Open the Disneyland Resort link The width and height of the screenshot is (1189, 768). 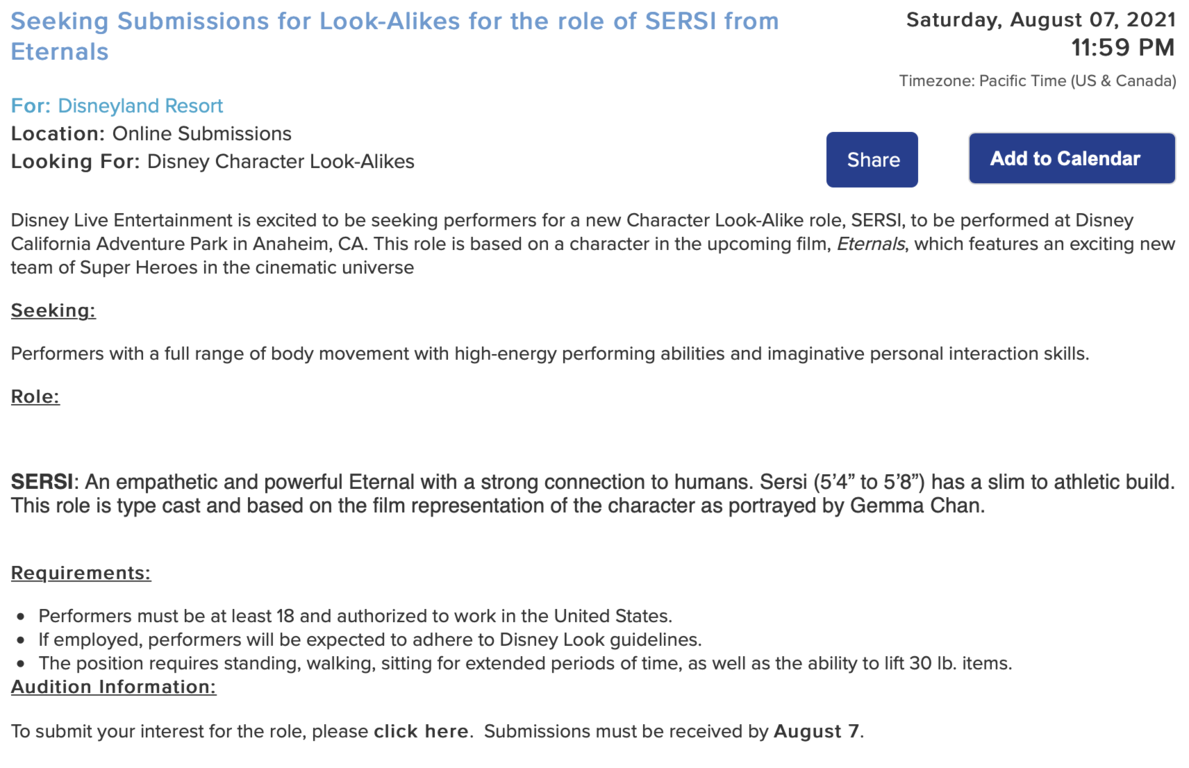click(x=140, y=105)
